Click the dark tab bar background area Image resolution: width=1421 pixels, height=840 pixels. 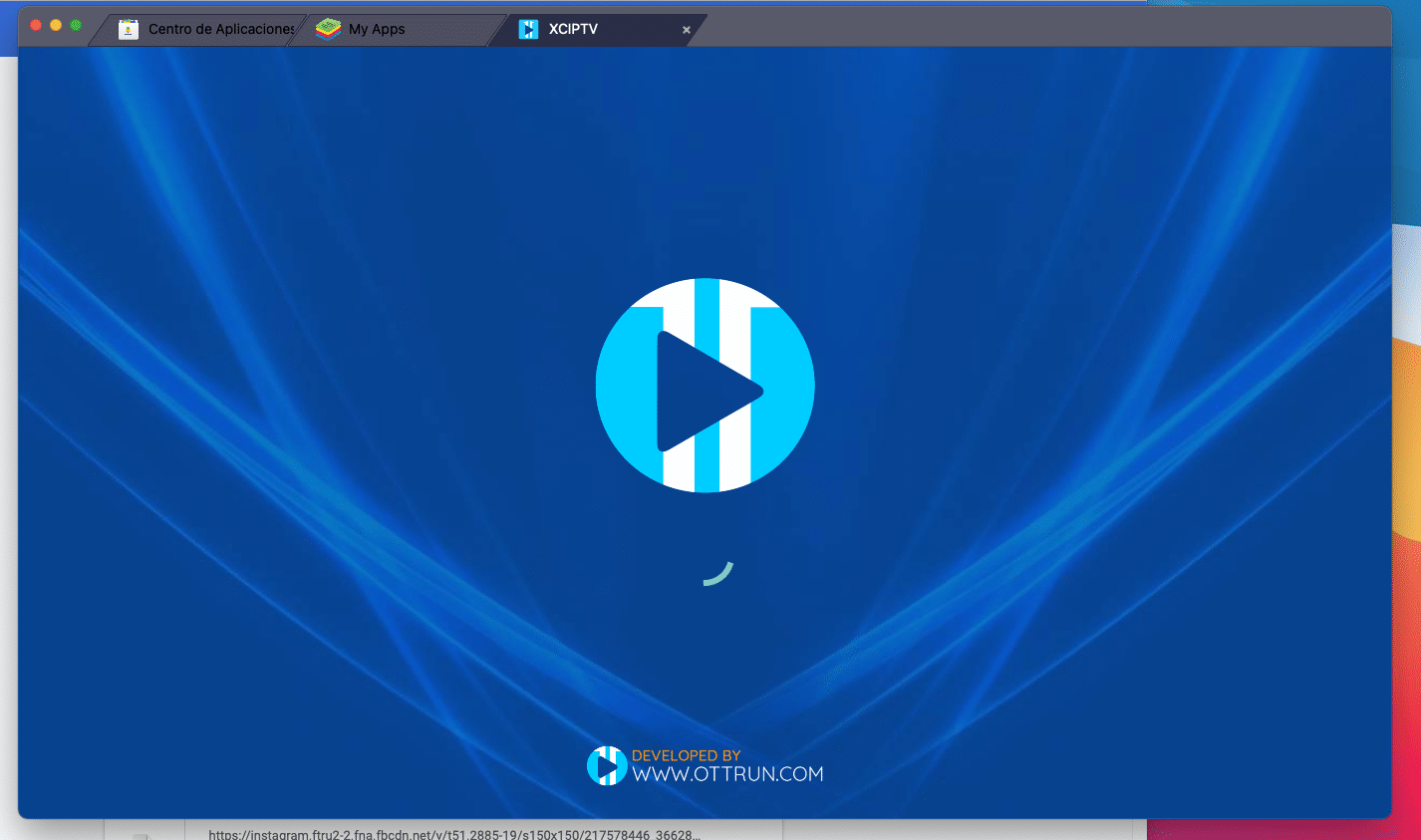pyautogui.click(x=996, y=29)
